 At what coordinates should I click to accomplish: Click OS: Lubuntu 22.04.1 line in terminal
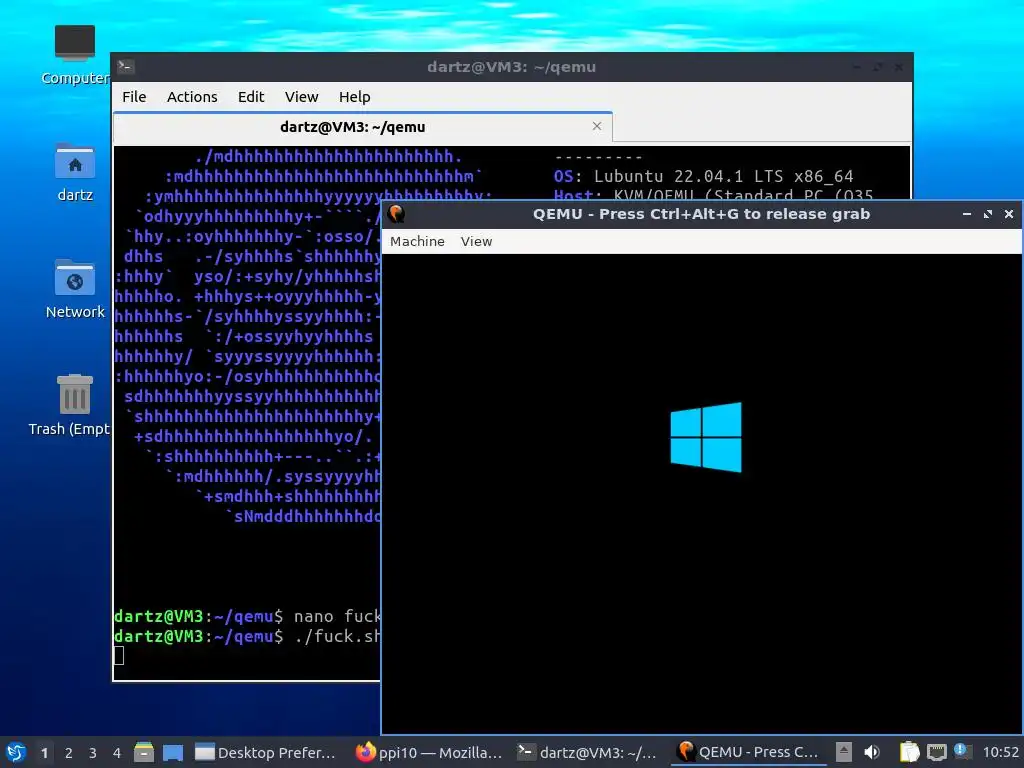tap(703, 176)
